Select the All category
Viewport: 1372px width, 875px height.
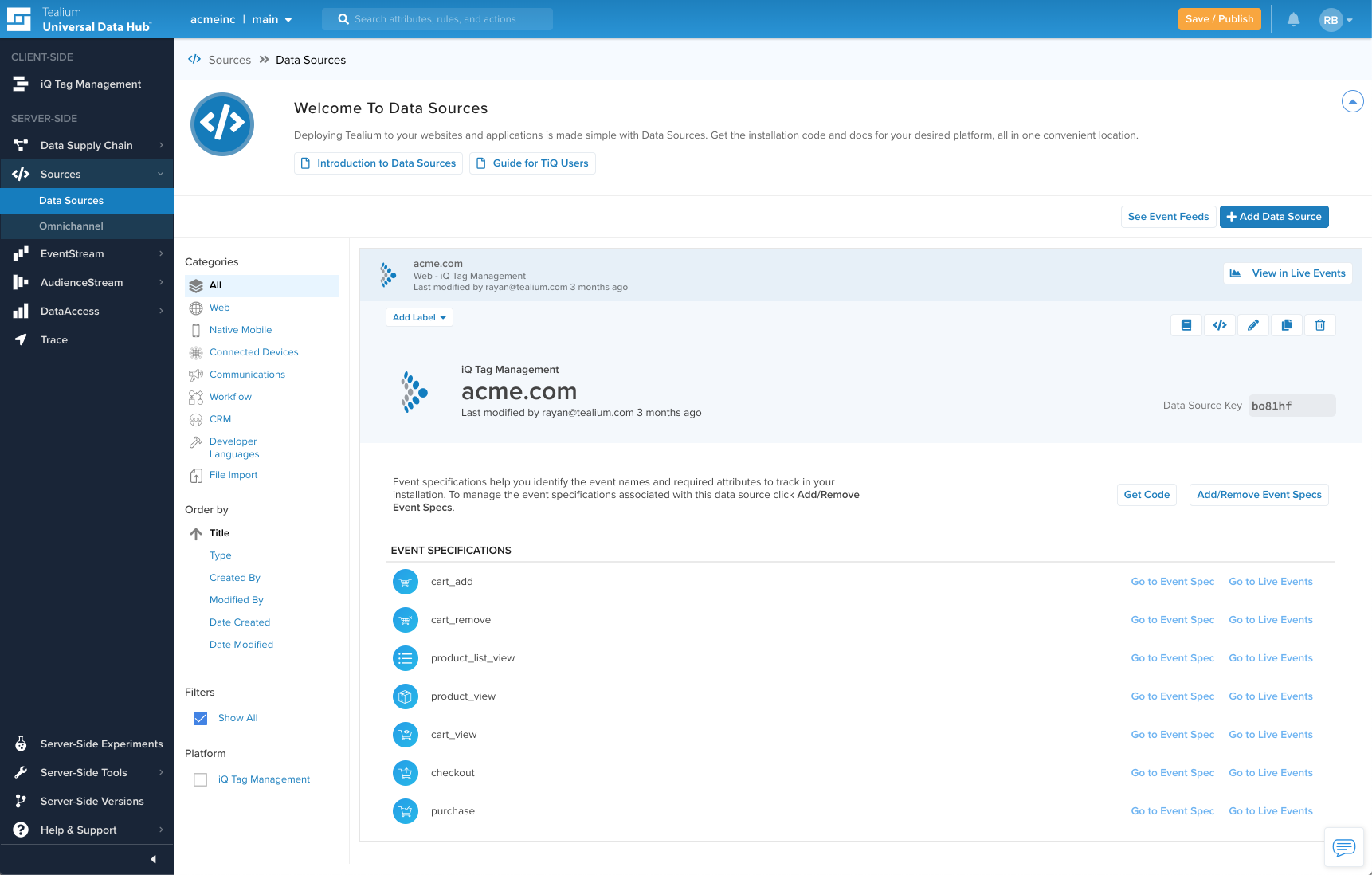261,285
